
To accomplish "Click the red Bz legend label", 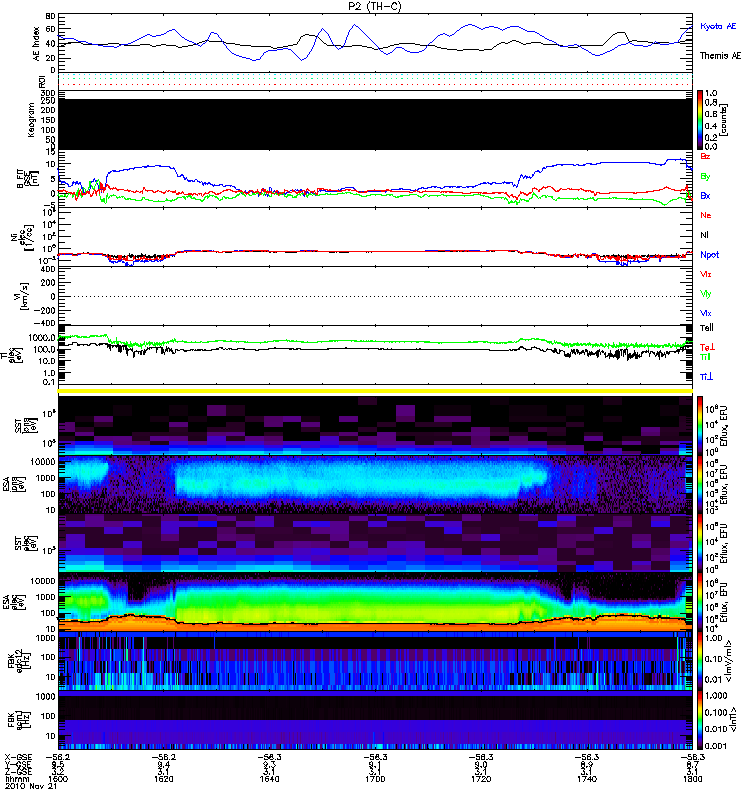I will click(x=705, y=156).
